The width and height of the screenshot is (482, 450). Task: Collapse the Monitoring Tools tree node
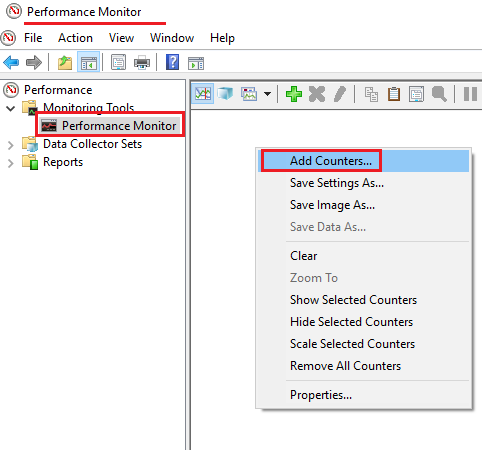(x=11, y=108)
